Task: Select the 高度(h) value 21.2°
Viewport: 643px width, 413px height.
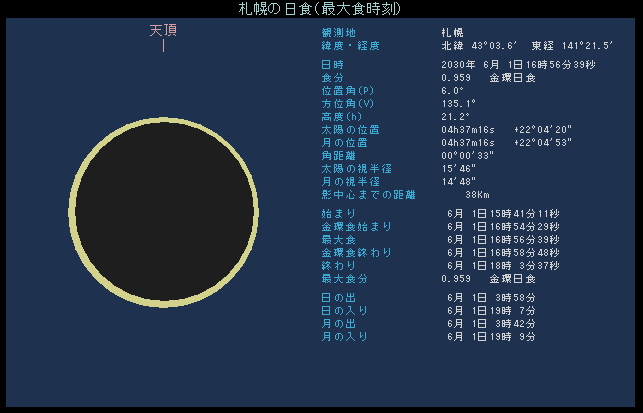Action: [x=455, y=117]
